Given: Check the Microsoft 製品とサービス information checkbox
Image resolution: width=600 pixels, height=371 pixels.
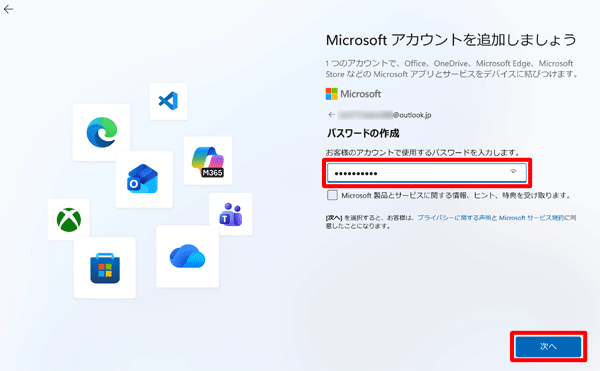Looking at the screenshot, I should pyautogui.click(x=332, y=195).
